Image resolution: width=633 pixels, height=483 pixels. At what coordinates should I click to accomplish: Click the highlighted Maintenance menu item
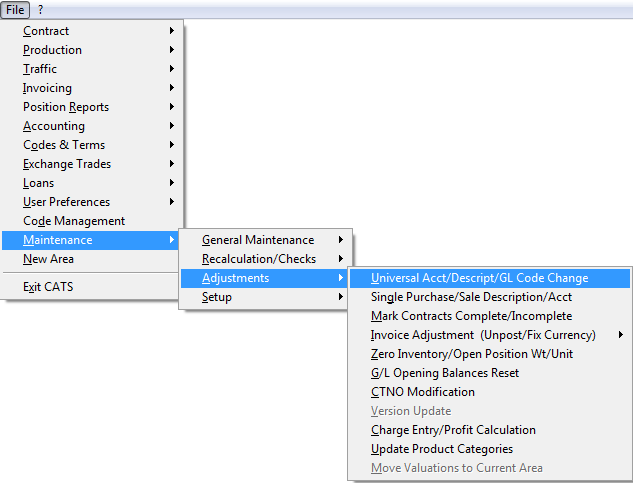[x=90, y=240]
